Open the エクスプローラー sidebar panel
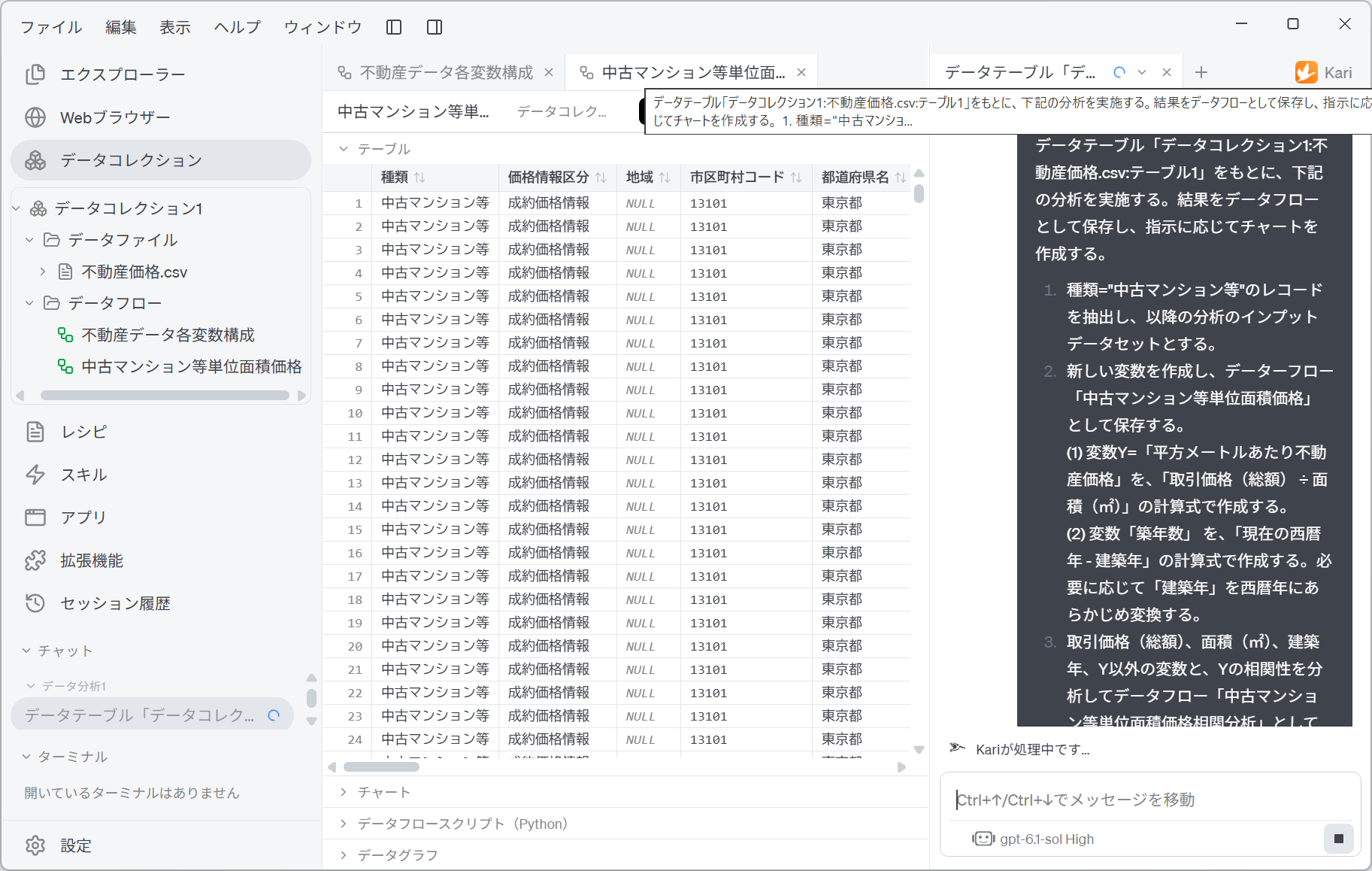 click(x=161, y=74)
